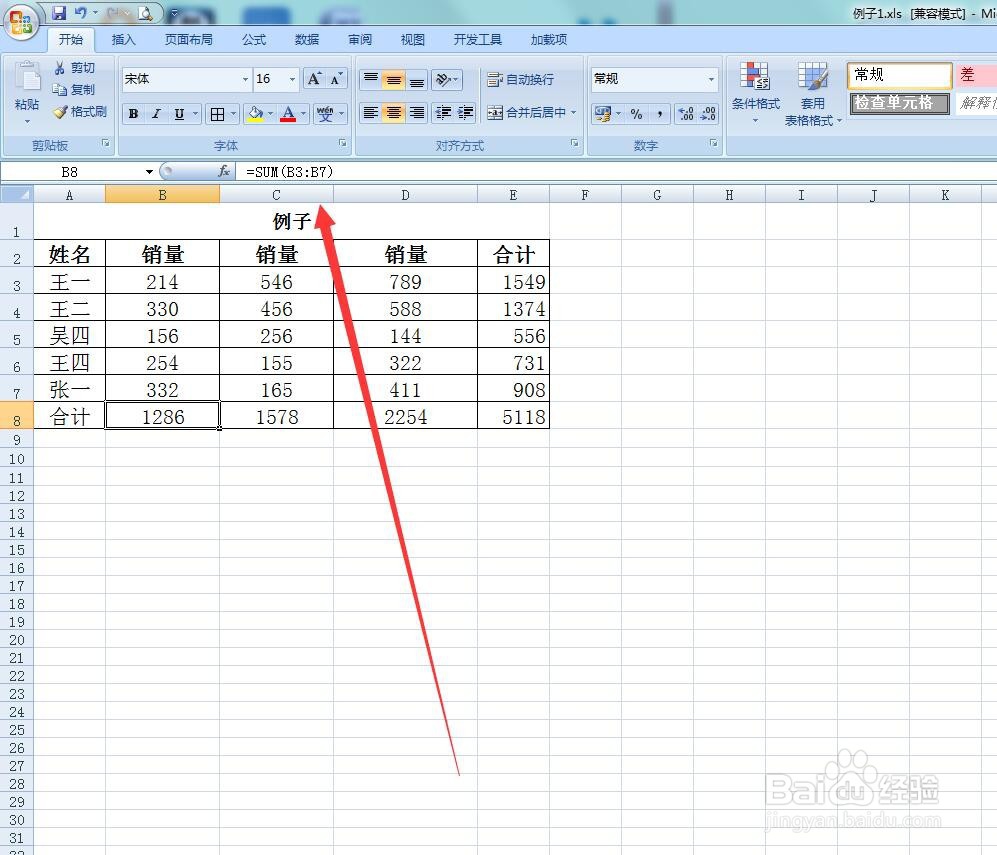Screen dimensions: 997x855
Task: Open the Name Box dropdown arrow
Action: (x=149, y=172)
